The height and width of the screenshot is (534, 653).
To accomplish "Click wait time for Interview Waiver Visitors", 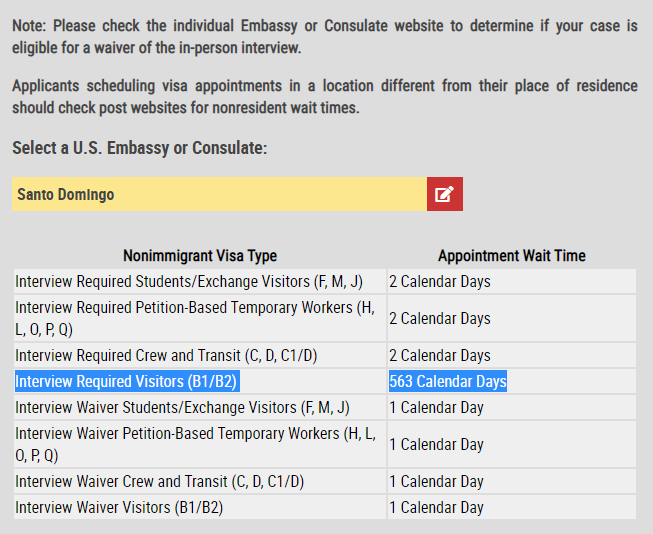I will pos(436,507).
